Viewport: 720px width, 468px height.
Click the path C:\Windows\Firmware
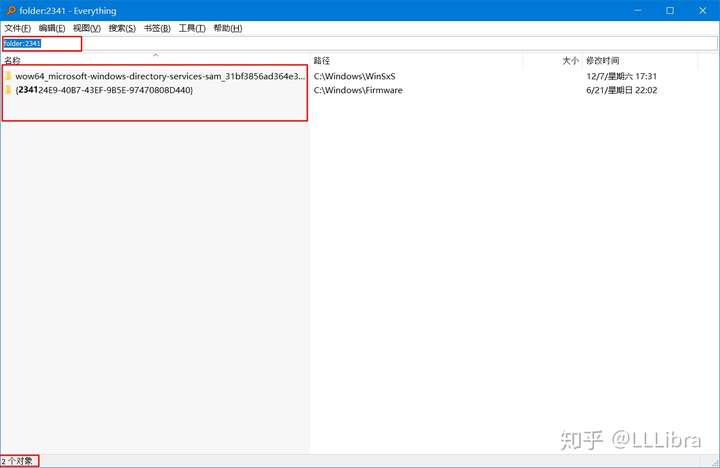(358, 90)
